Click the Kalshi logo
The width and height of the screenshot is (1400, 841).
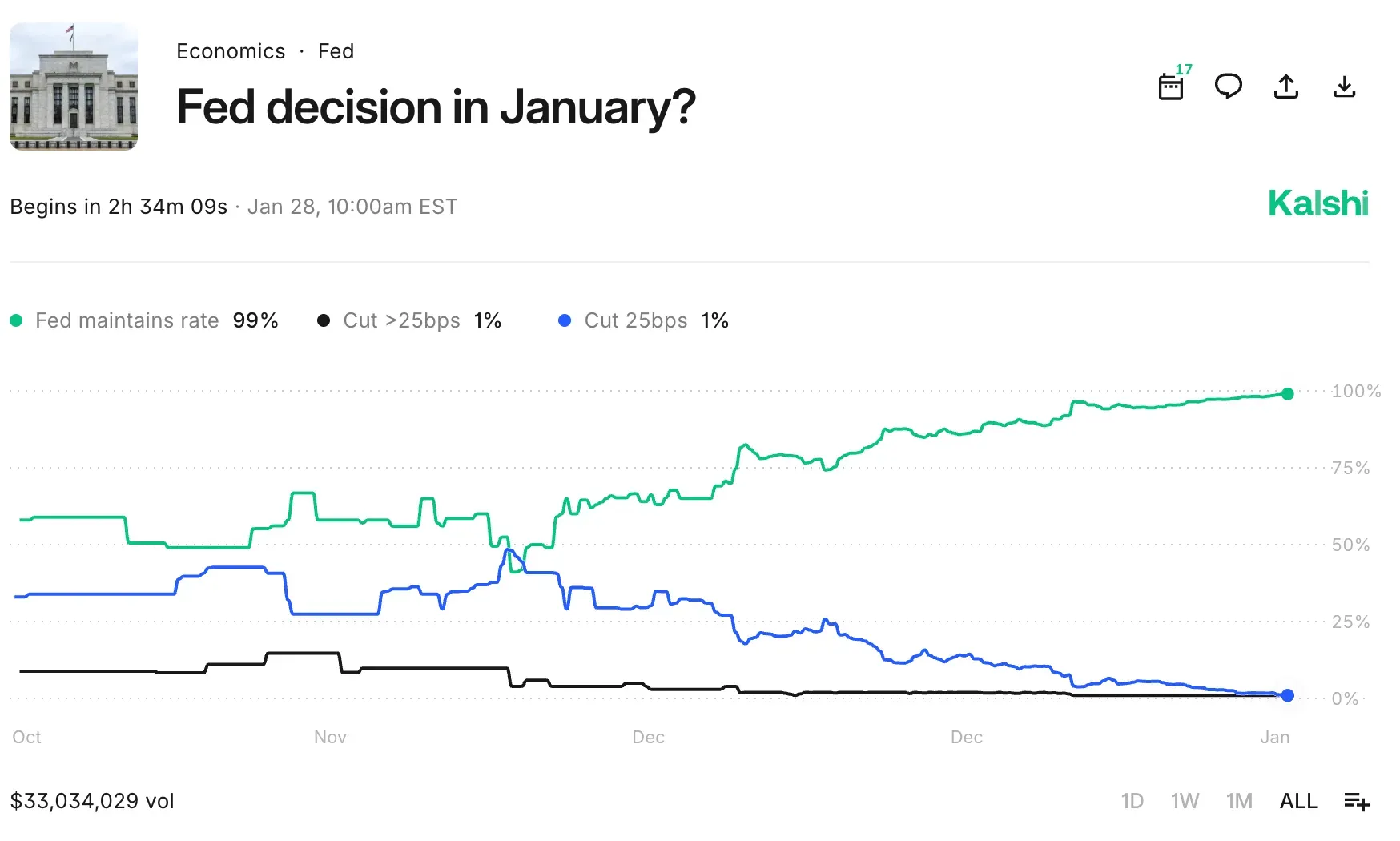pos(1318,204)
